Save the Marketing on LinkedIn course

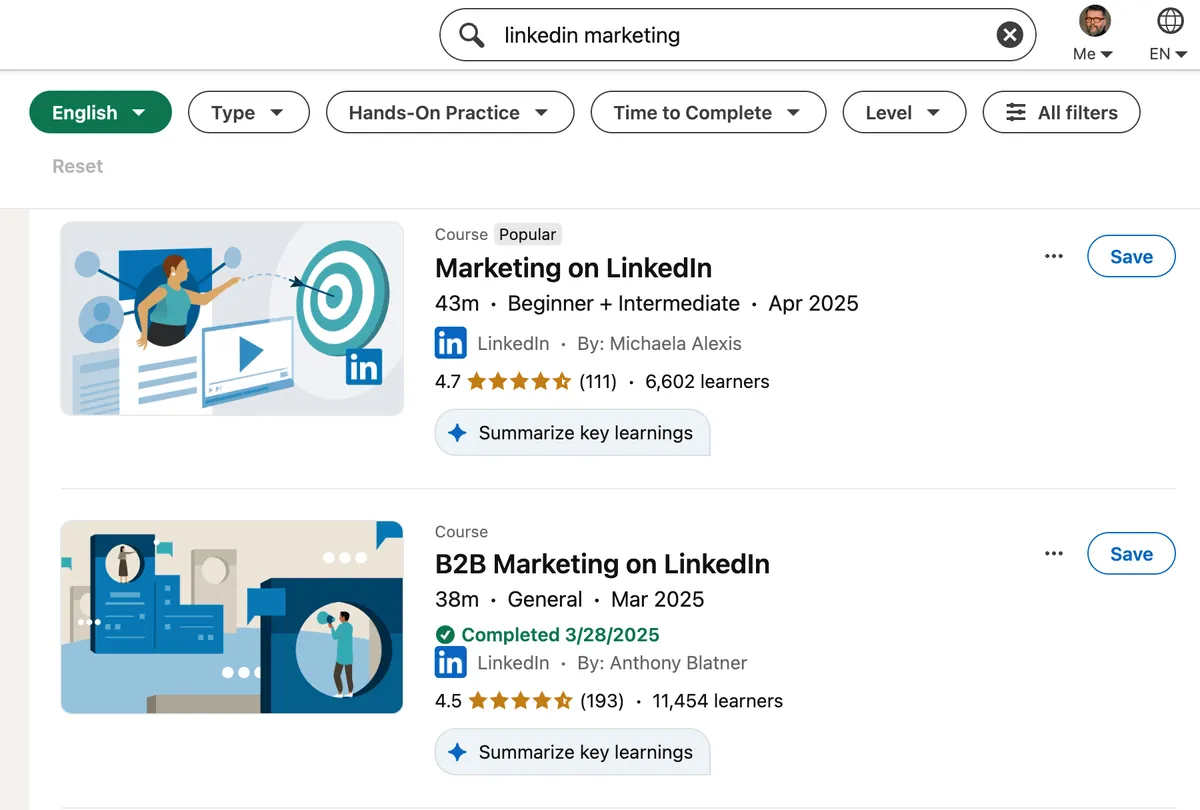click(1131, 256)
